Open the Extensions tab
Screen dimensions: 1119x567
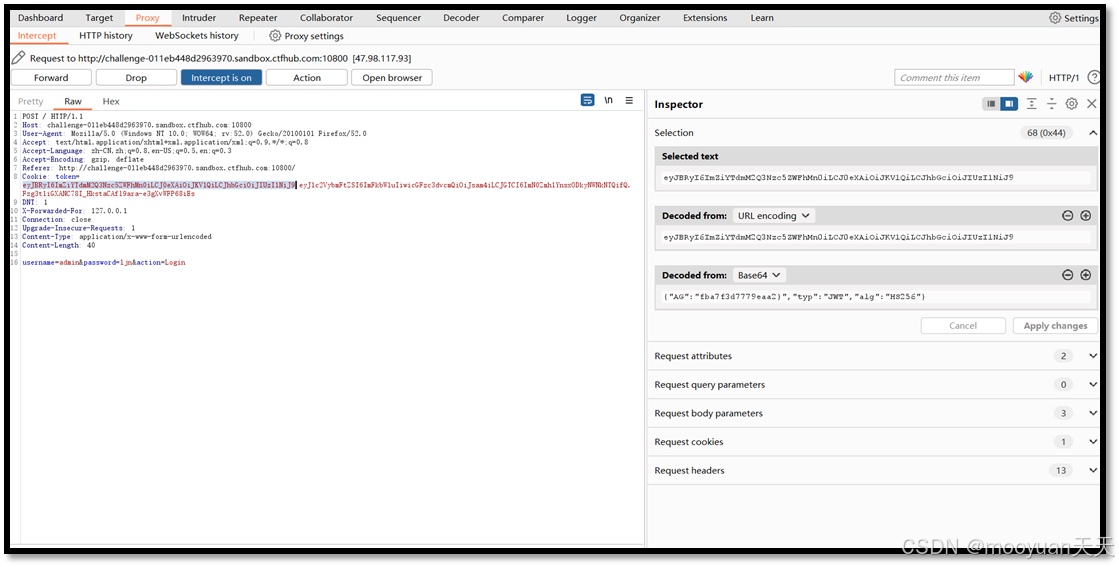pyautogui.click(x=705, y=18)
